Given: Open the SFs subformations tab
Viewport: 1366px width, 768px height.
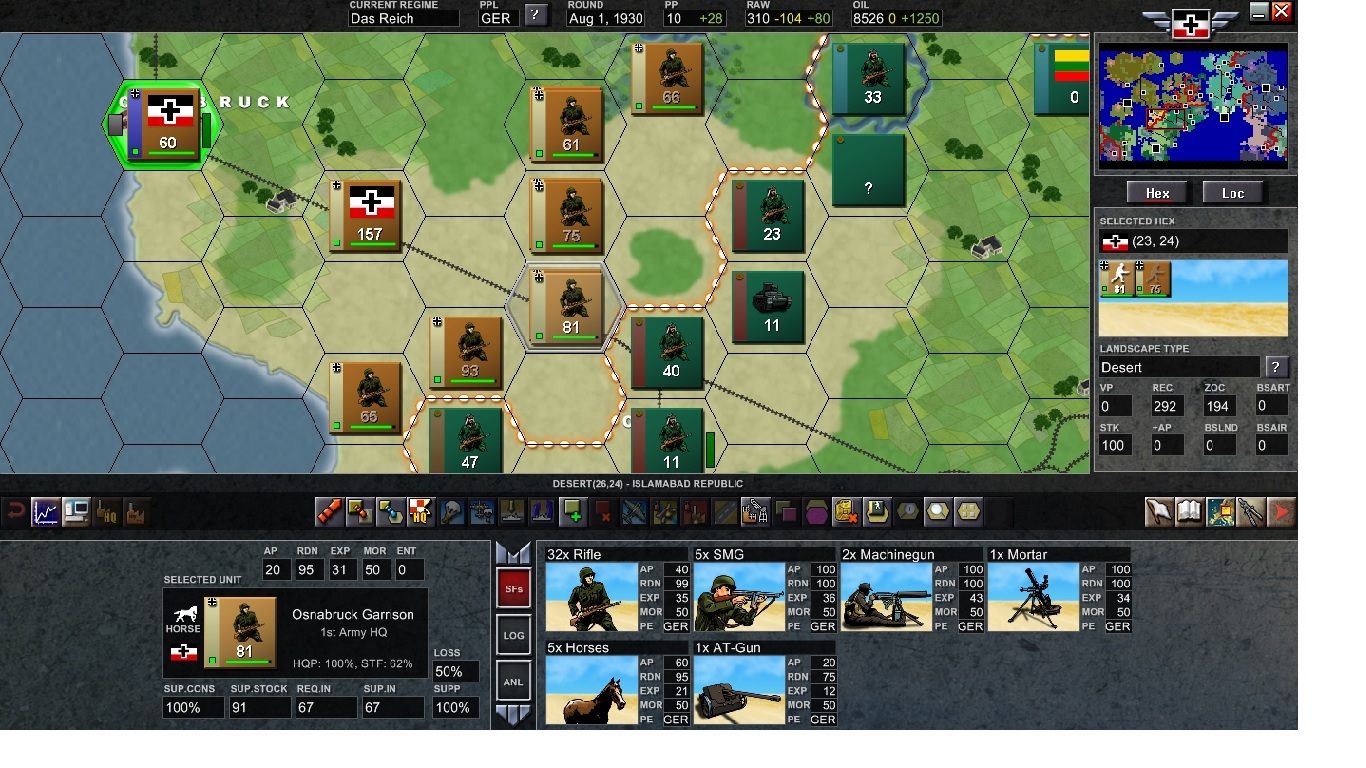Looking at the screenshot, I should pyautogui.click(x=514, y=589).
